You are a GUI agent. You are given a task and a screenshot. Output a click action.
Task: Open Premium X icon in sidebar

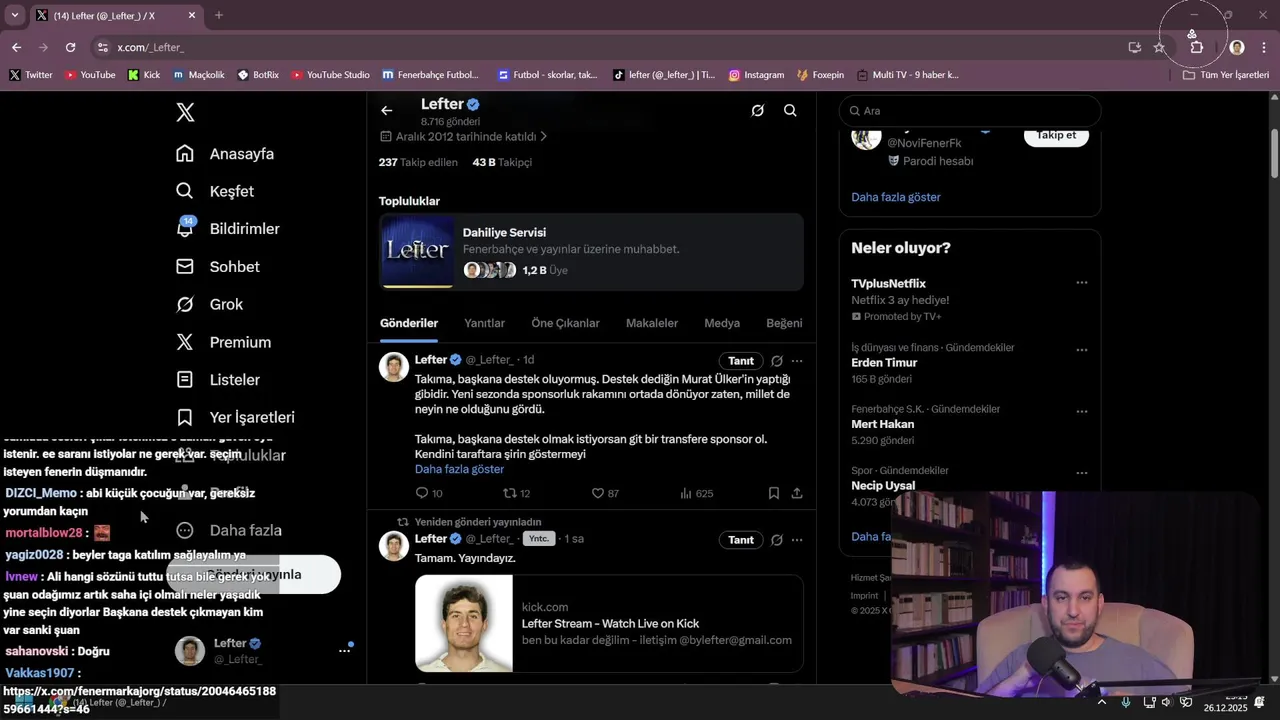185,342
